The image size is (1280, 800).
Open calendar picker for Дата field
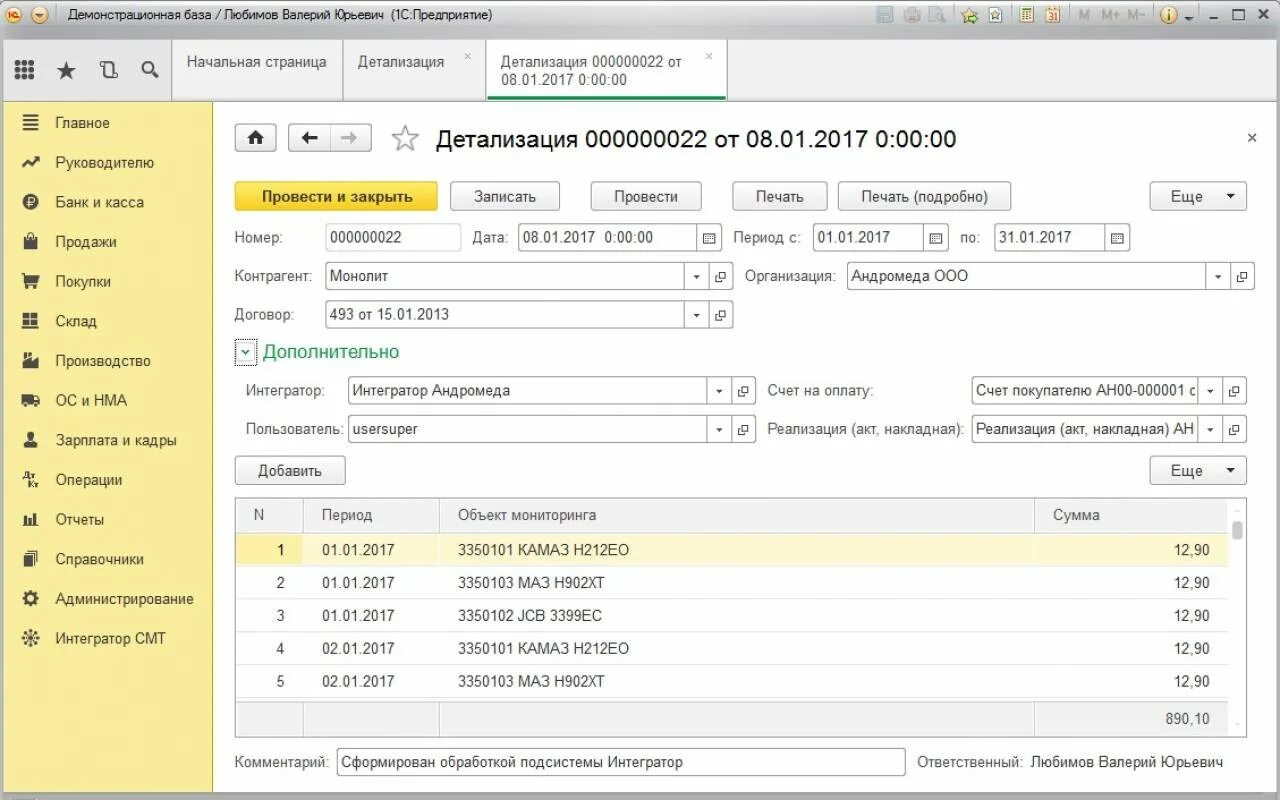point(709,238)
